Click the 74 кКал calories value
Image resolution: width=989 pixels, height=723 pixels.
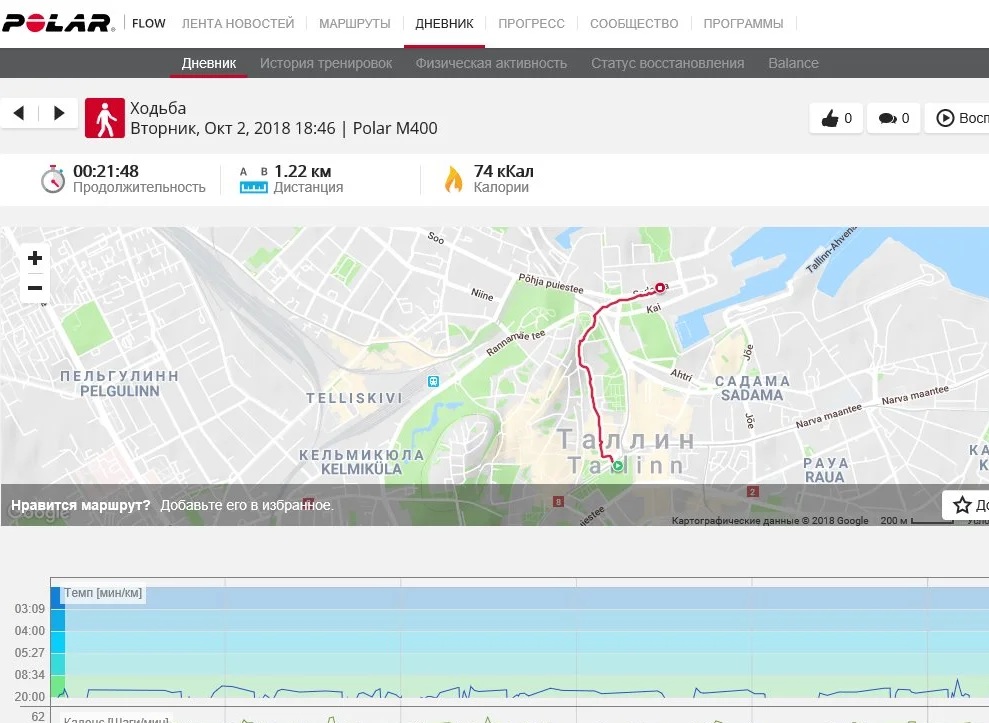tap(503, 171)
